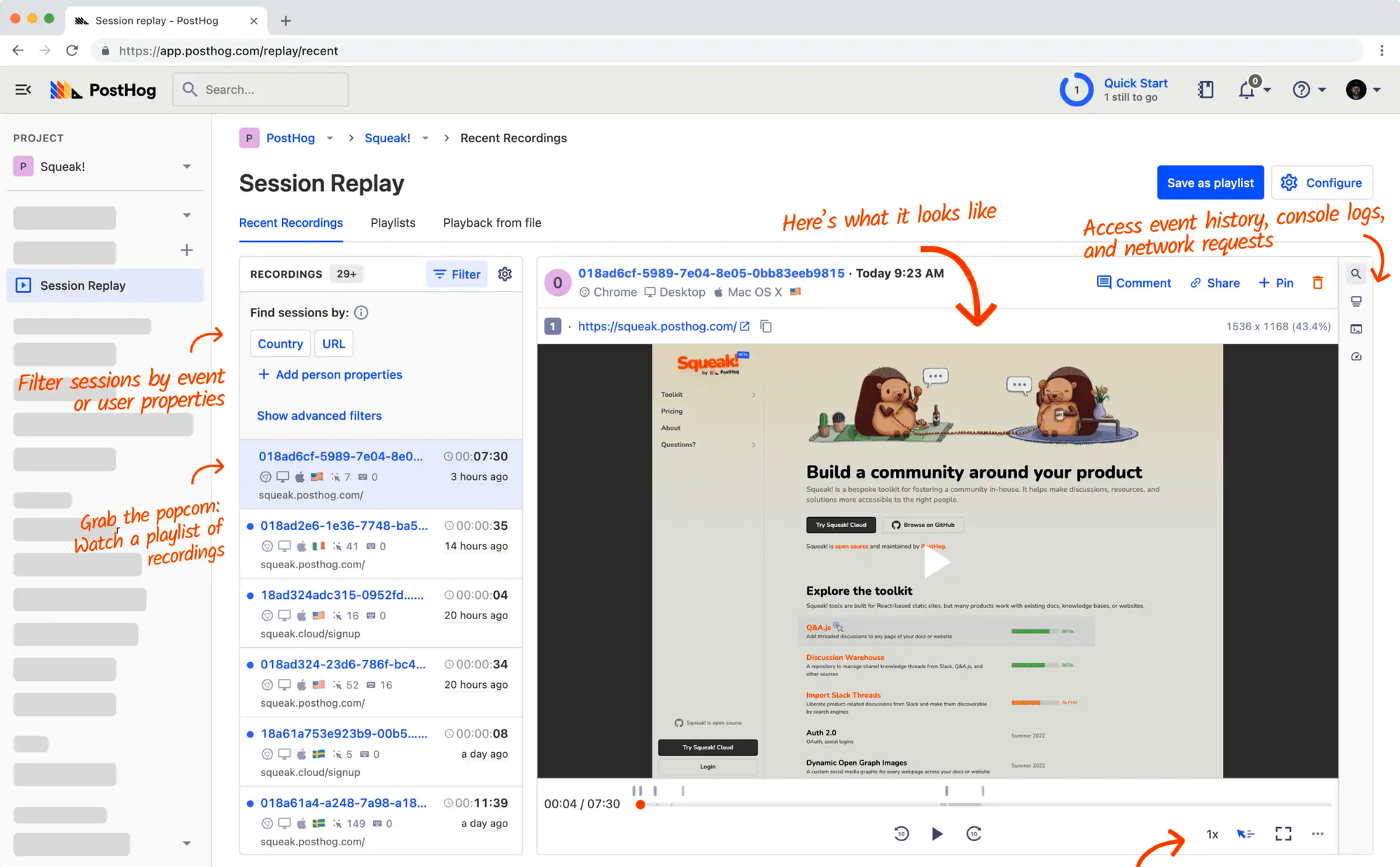
Task: Open the console logs inspector icon
Action: pos(1356,329)
